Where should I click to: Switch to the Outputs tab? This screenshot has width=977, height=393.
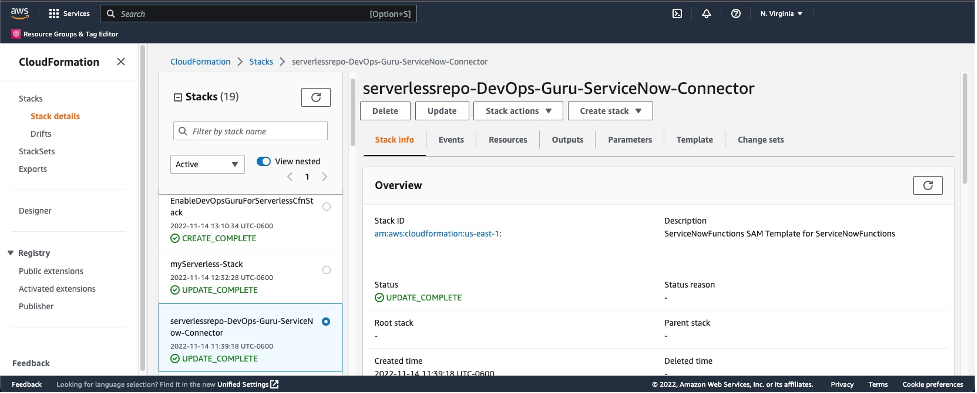point(568,140)
